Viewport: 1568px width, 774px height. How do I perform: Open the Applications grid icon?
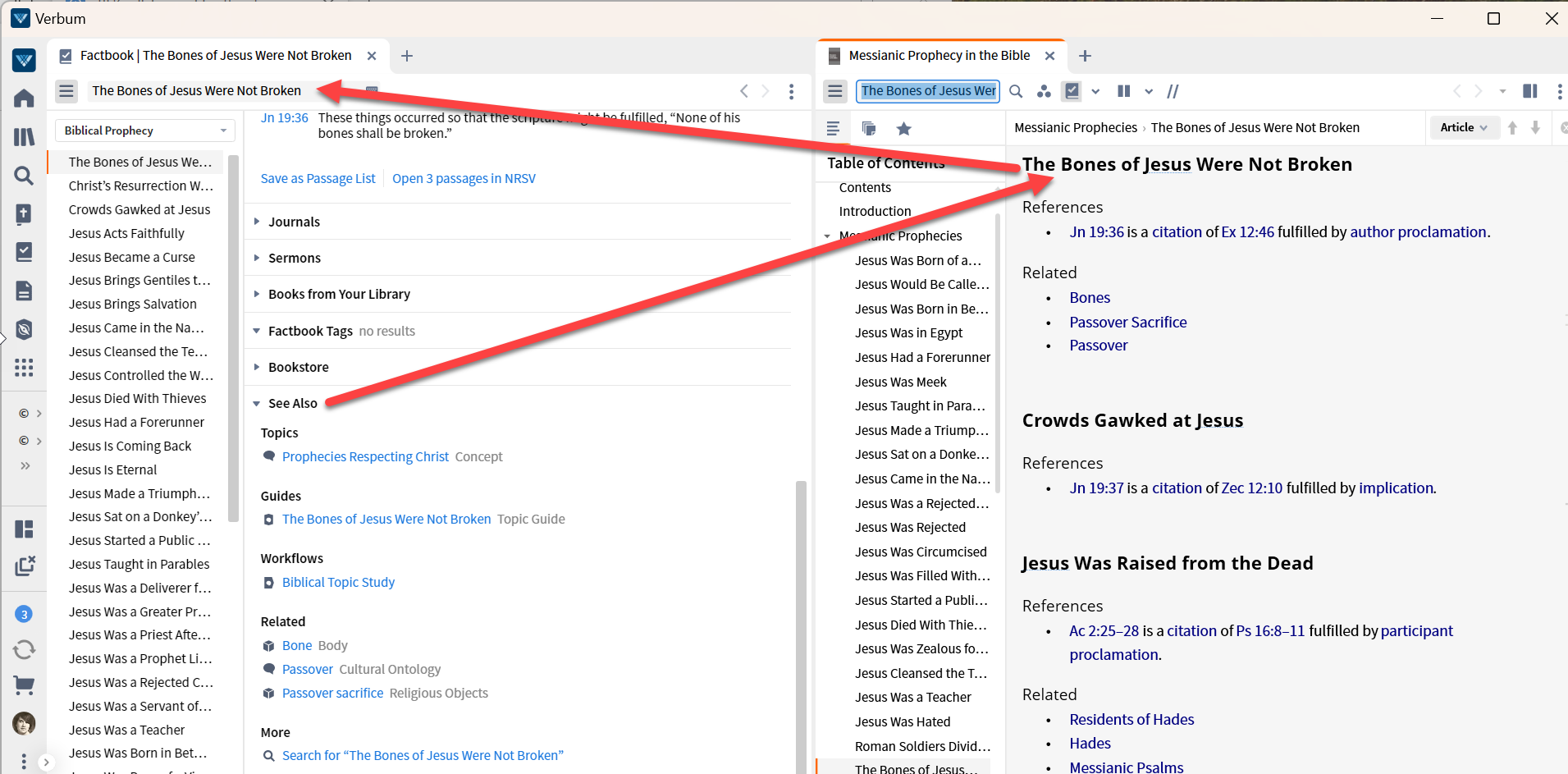tap(24, 368)
